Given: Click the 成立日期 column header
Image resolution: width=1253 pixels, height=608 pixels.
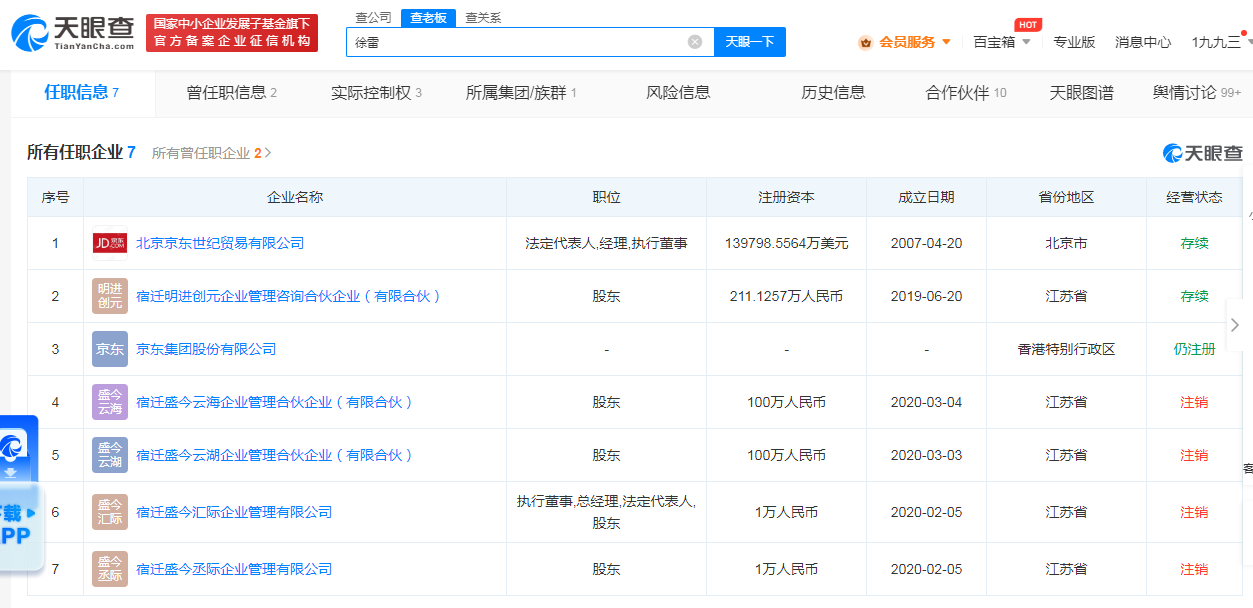Looking at the screenshot, I should click(926, 198).
